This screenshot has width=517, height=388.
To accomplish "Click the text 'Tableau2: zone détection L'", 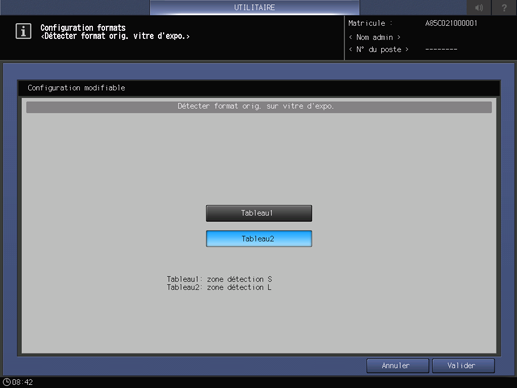I will [219, 287].
